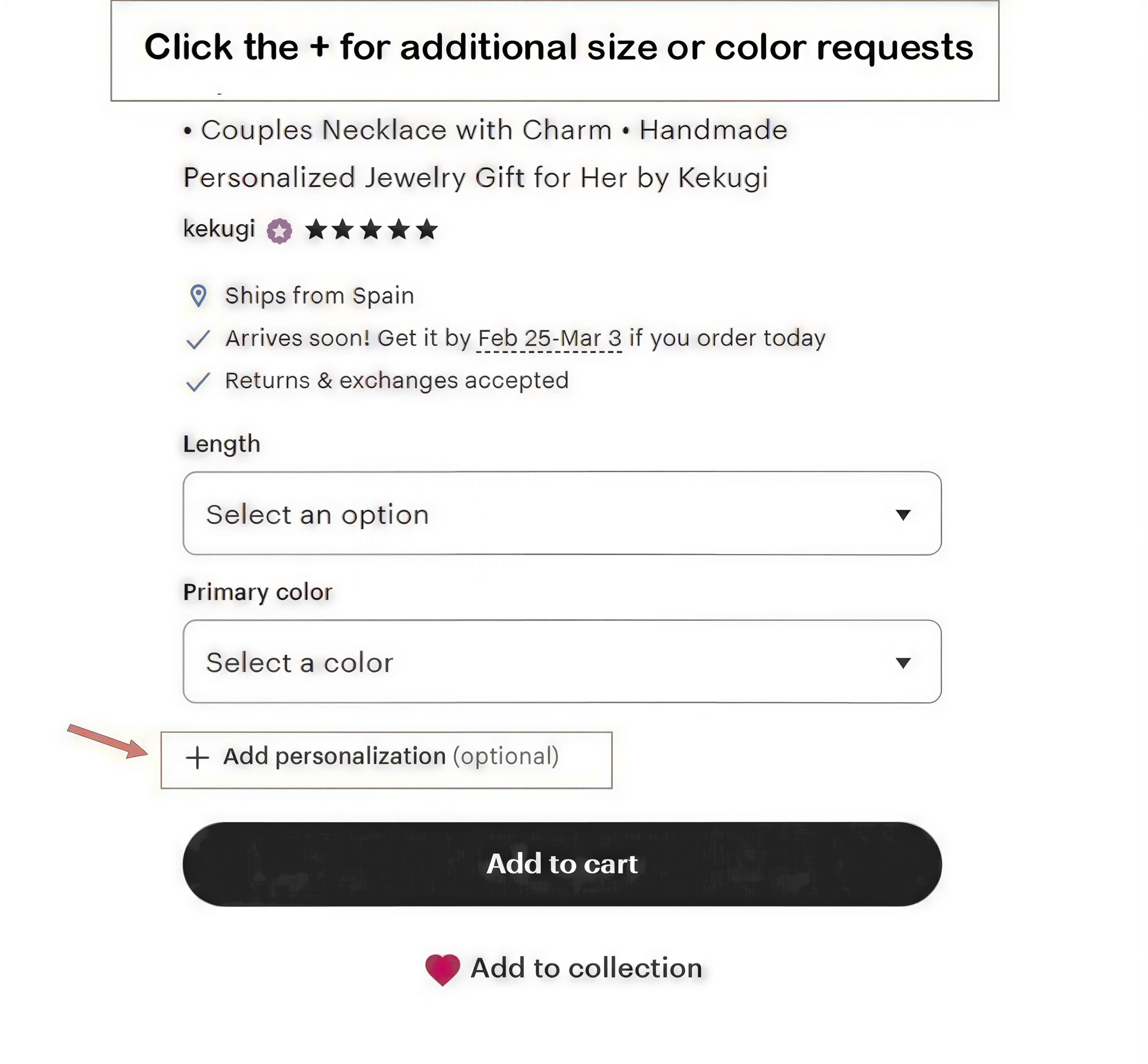Open the Length dropdown arrow

903,515
